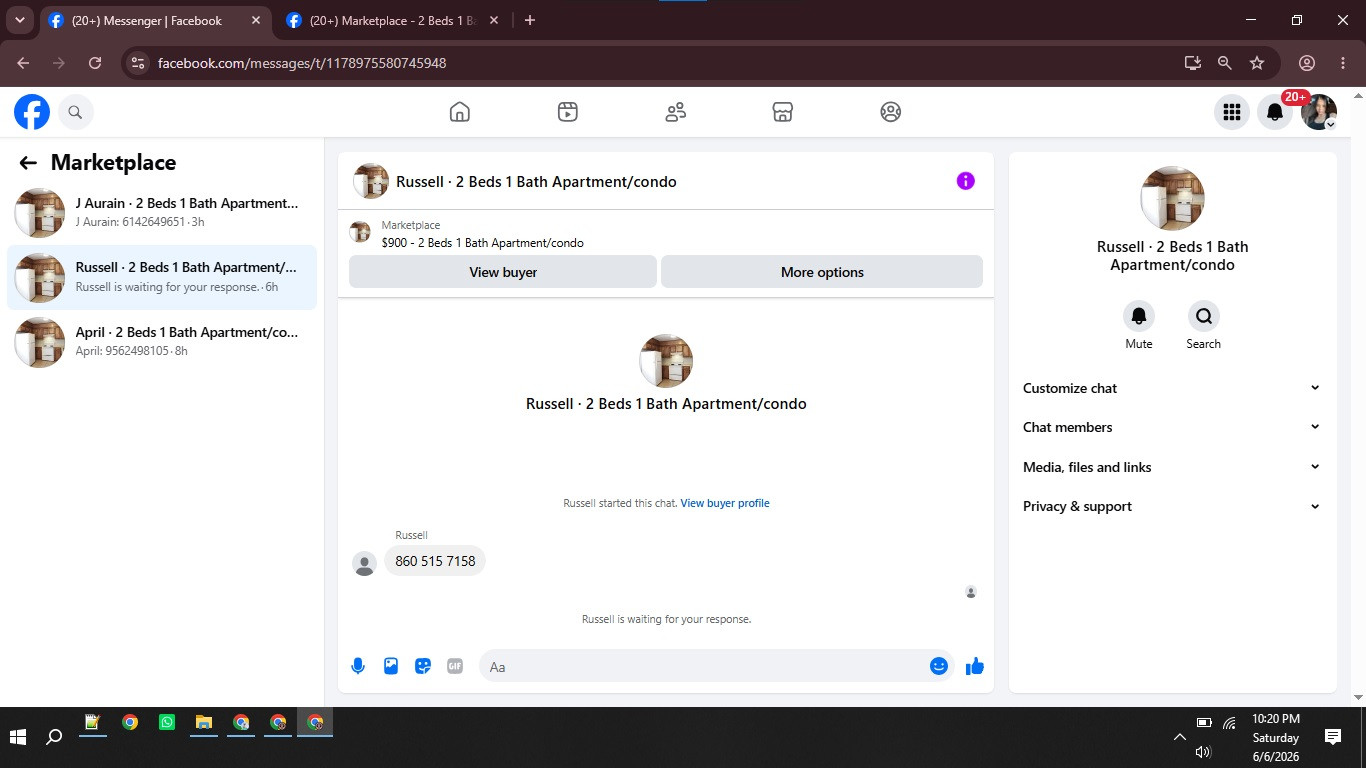Open the Groups icon in top navigation
Screen dimensions: 1366x768
[891, 112]
